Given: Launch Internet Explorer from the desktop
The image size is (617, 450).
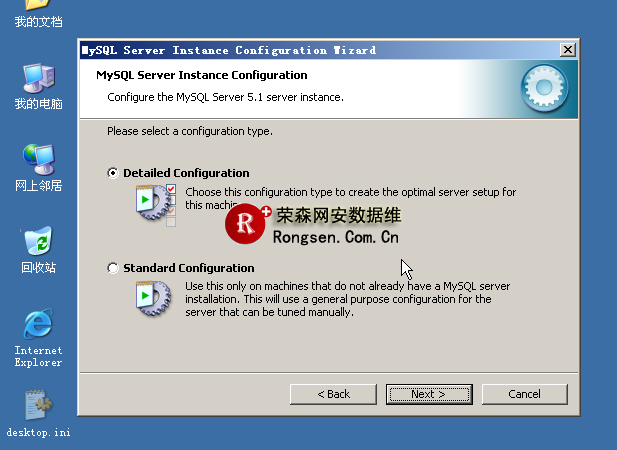Looking at the screenshot, I should click(x=38, y=325).
